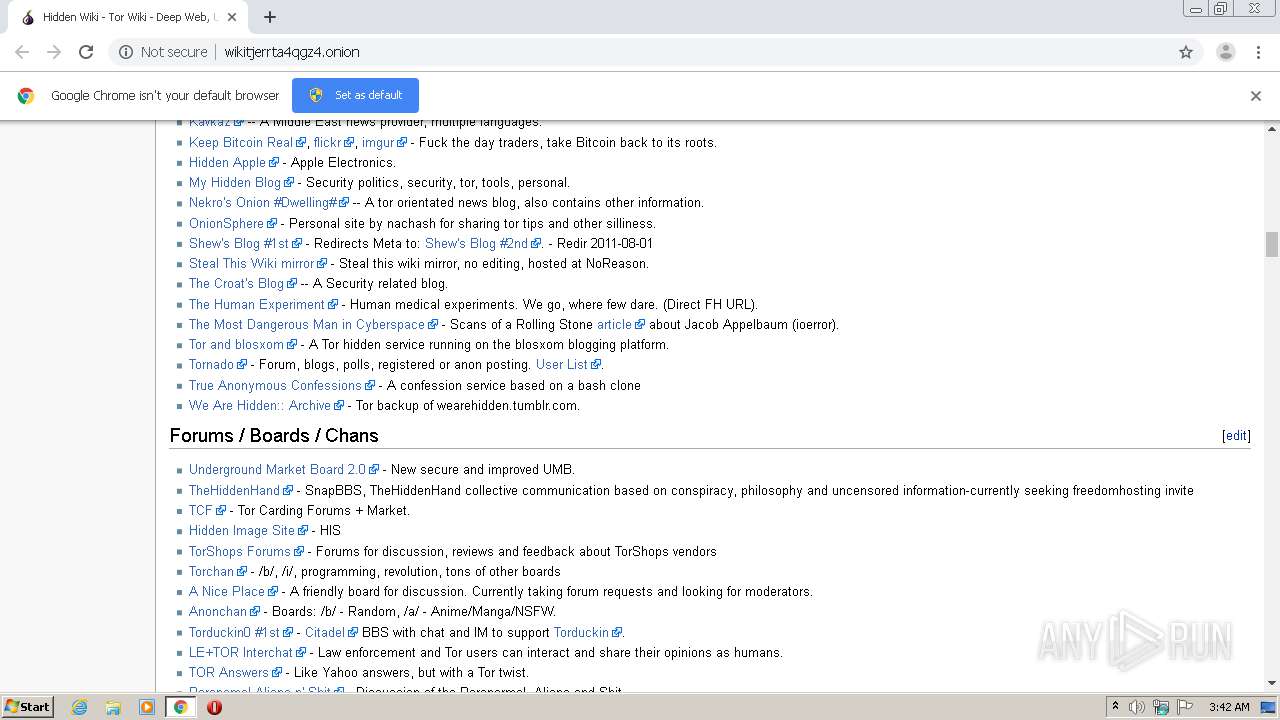This screenshot has height=720, width=1280.
Task: Open the volume speaker tray icon
Action: [x=1137, y=707]
